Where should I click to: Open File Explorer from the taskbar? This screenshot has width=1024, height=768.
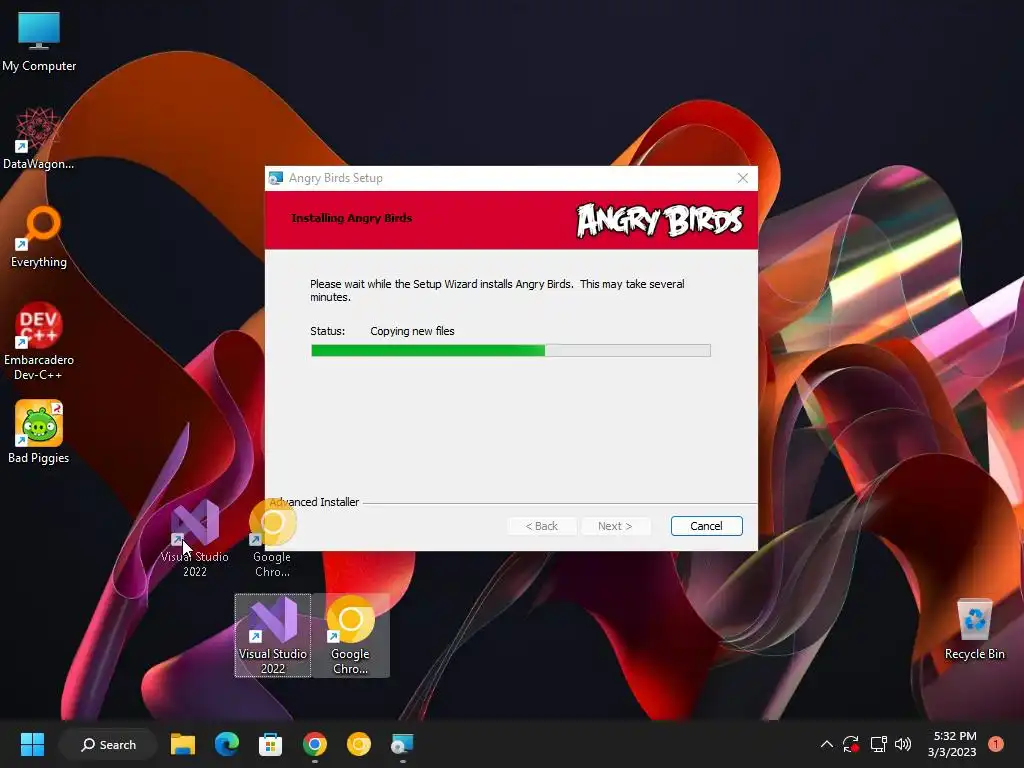pyautogui.click(x=183, y=744)
